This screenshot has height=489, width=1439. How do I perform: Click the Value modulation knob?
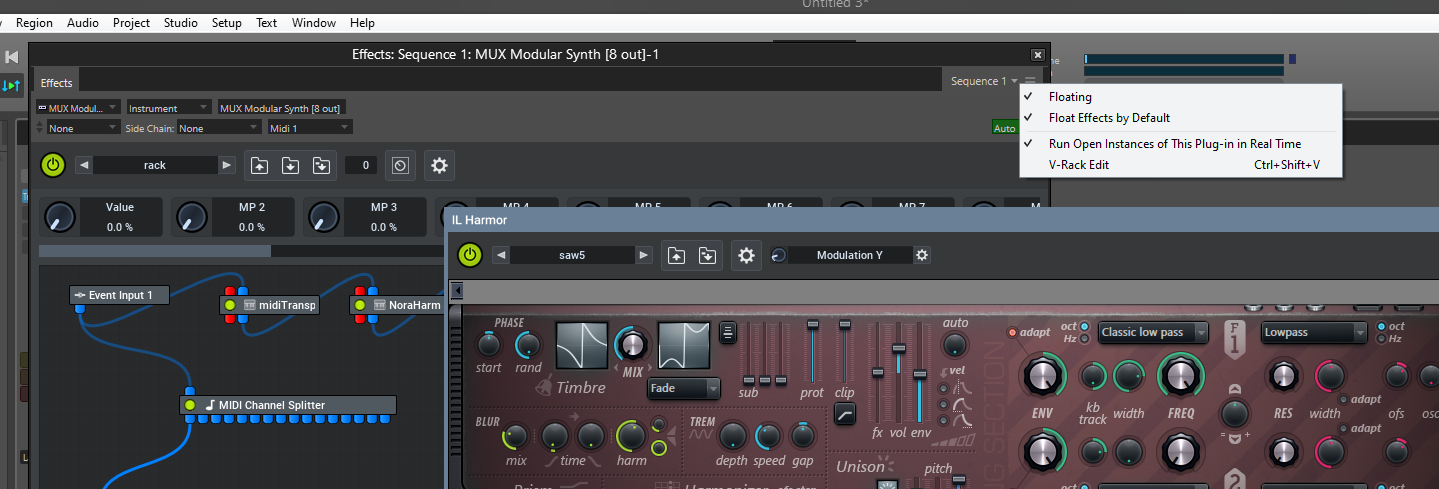(60, 216)
